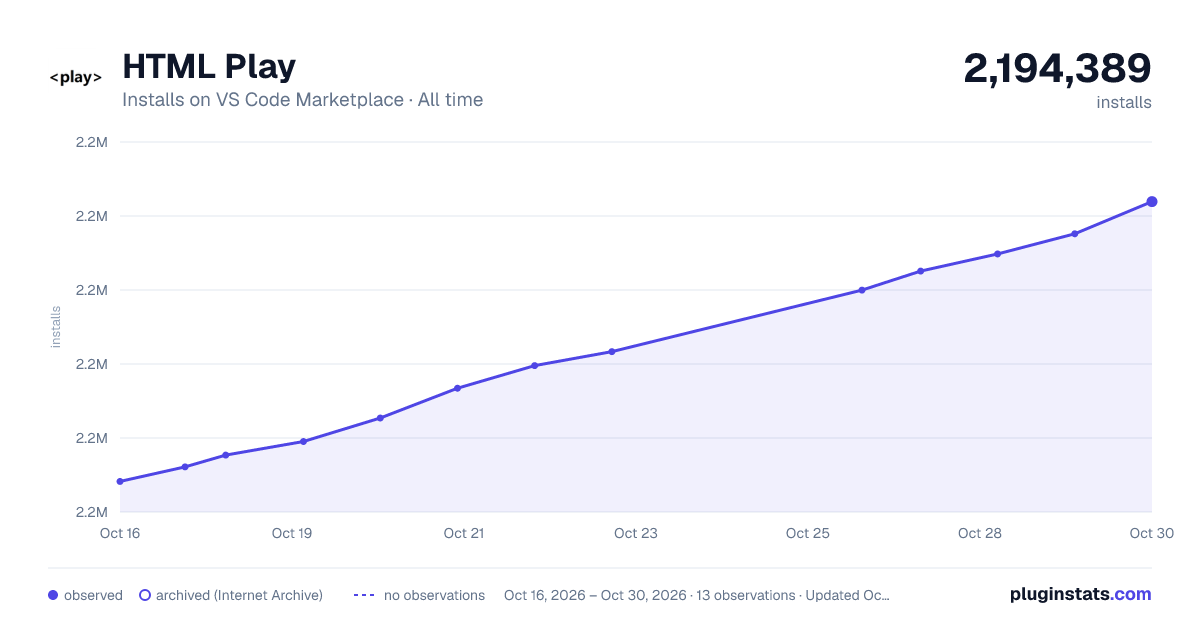Click the Oct 30 axis label
The height and width of the screenshot is (630, 1200).
1151,533
